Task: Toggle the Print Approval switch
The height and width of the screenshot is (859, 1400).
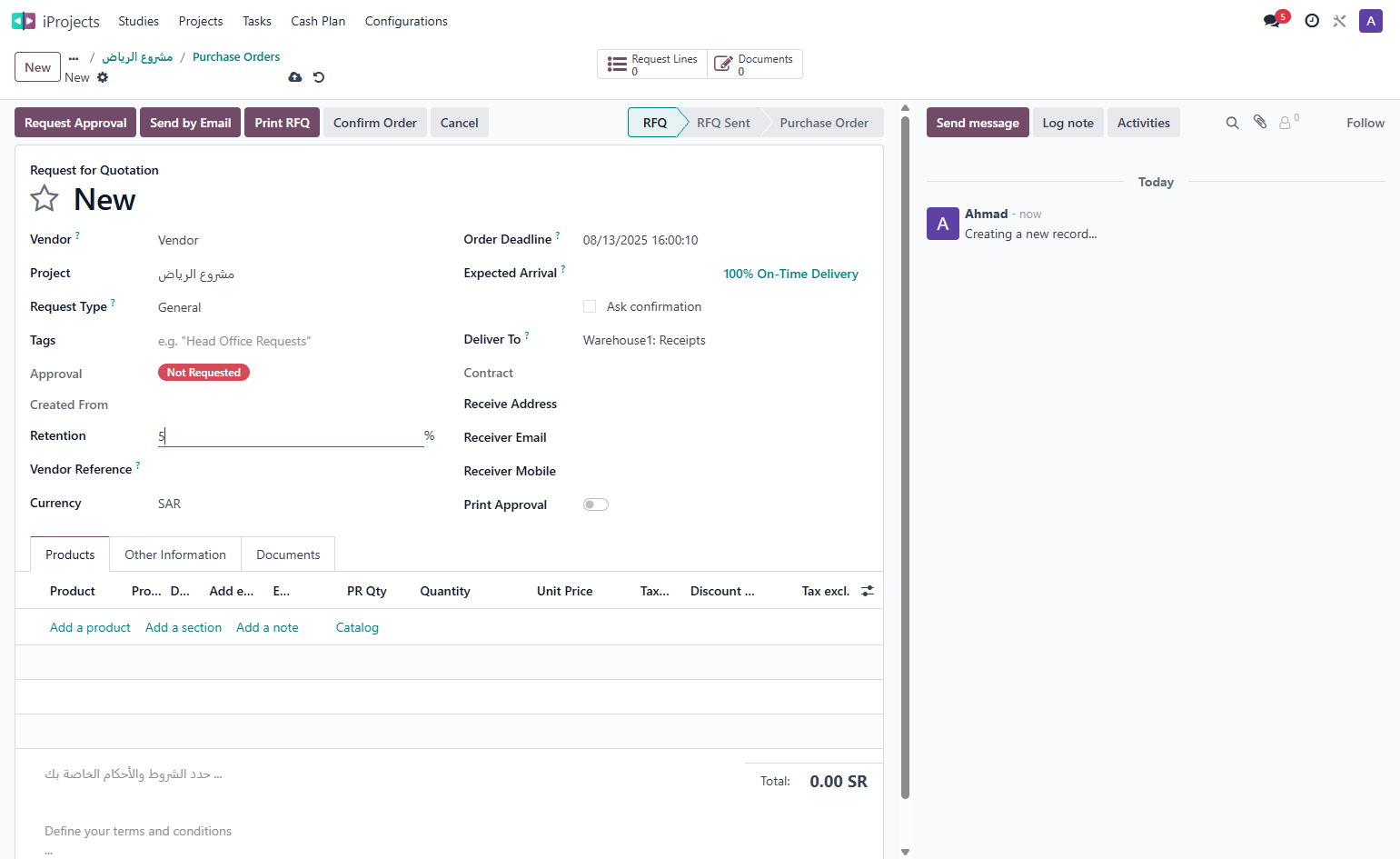Action: click(596, 504)
